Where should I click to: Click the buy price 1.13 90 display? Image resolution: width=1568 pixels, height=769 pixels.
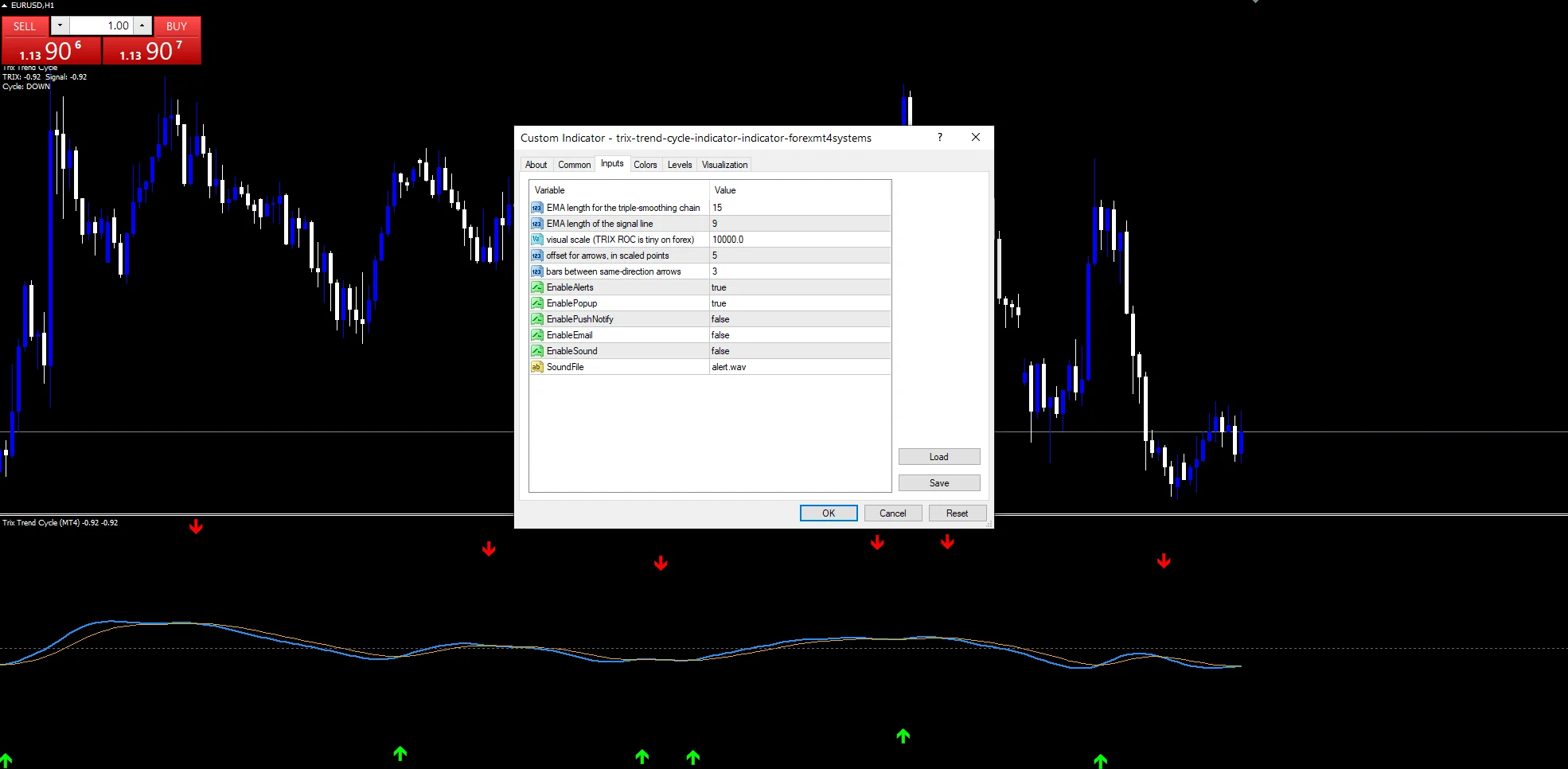[151, 51]
